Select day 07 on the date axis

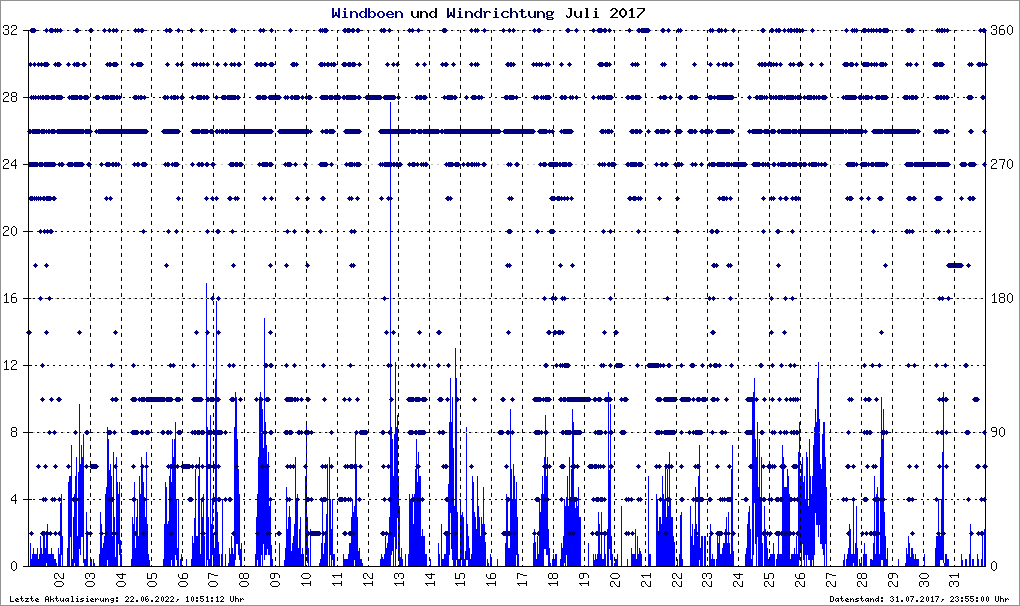point(213,579)
